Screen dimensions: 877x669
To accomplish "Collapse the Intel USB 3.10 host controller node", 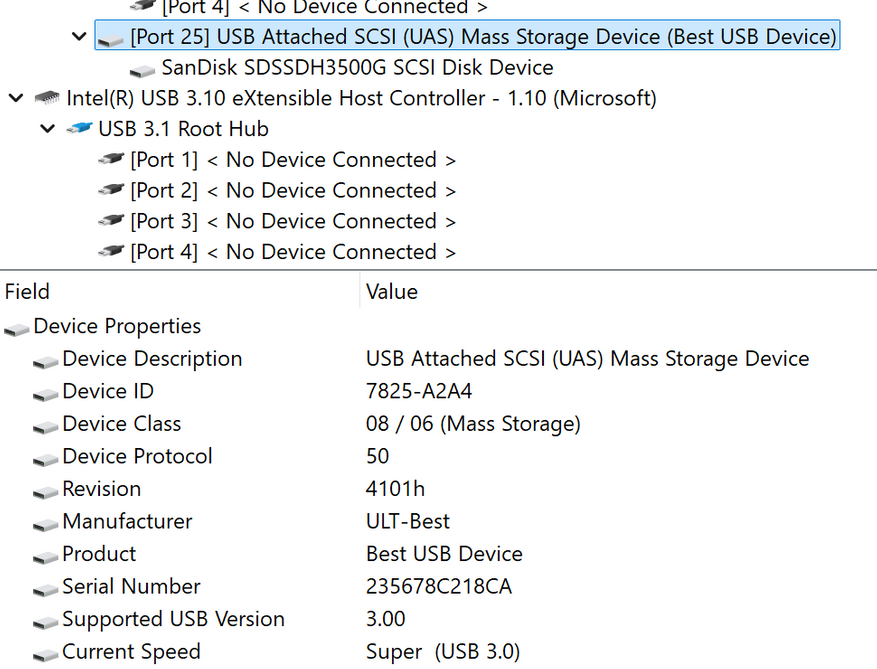I will 15,98.
